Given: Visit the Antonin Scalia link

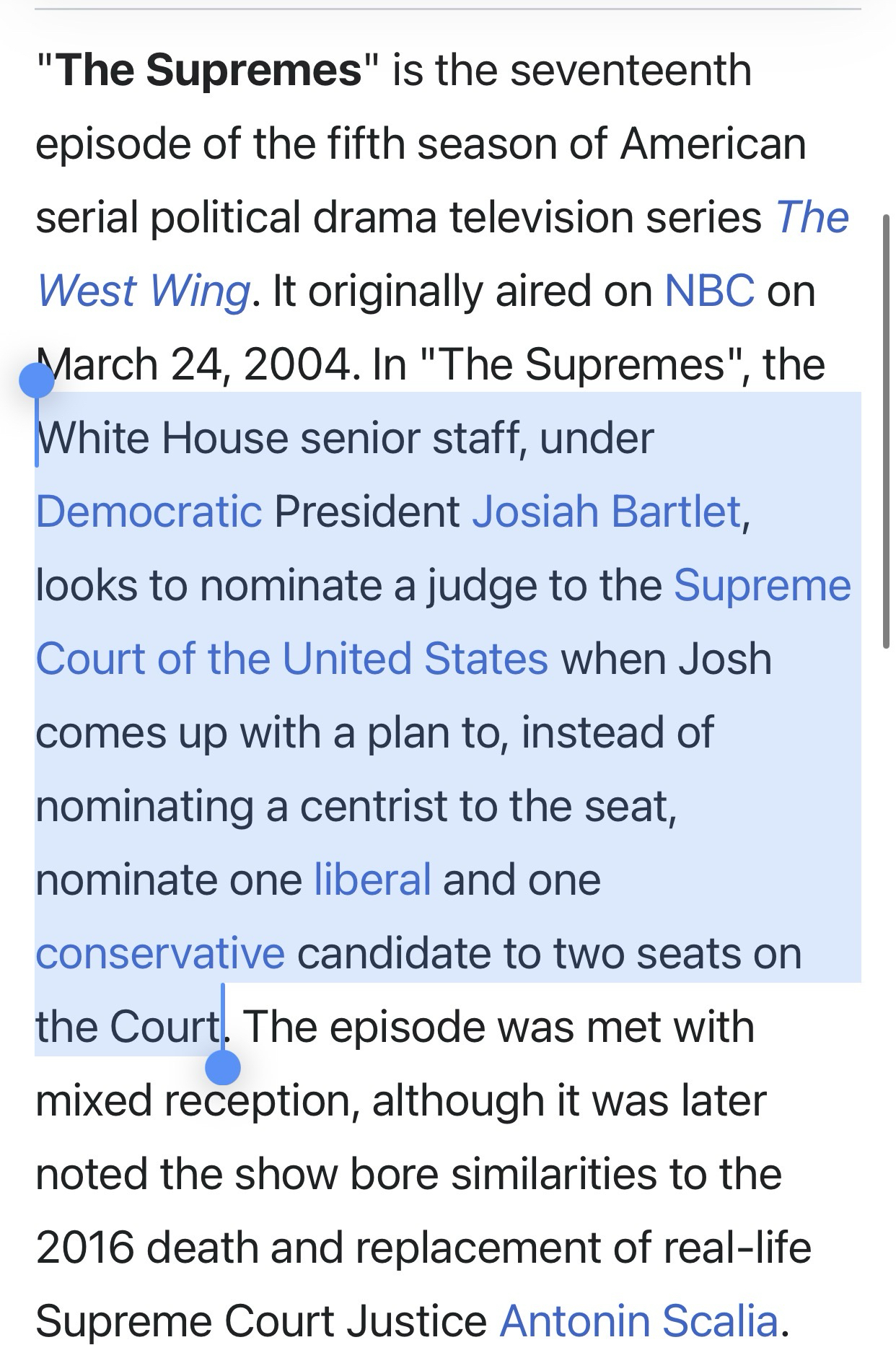Looking at the screenshot, I should click(x=638, y=1321).
